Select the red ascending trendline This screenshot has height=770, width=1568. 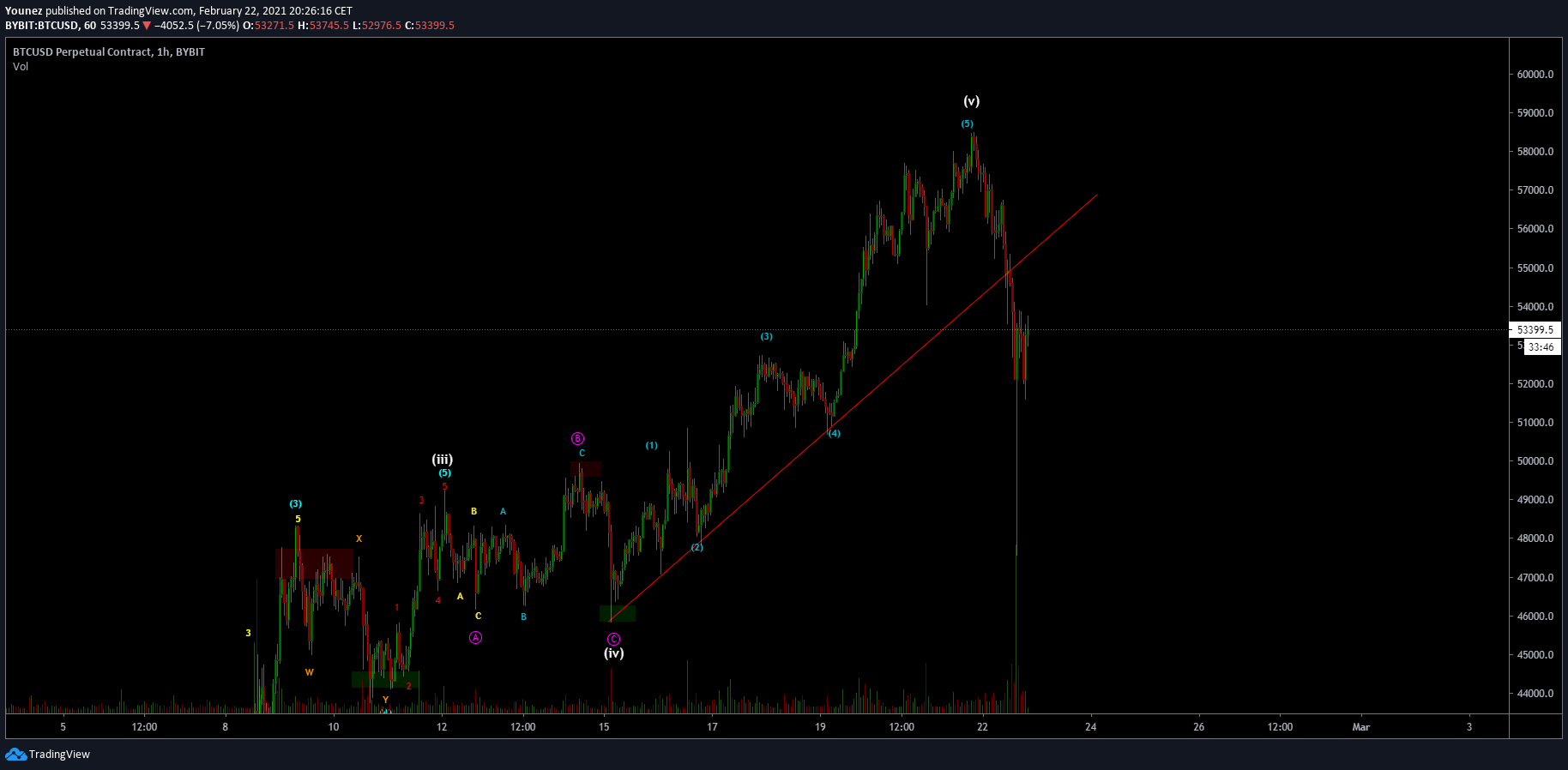pos(853,408)
